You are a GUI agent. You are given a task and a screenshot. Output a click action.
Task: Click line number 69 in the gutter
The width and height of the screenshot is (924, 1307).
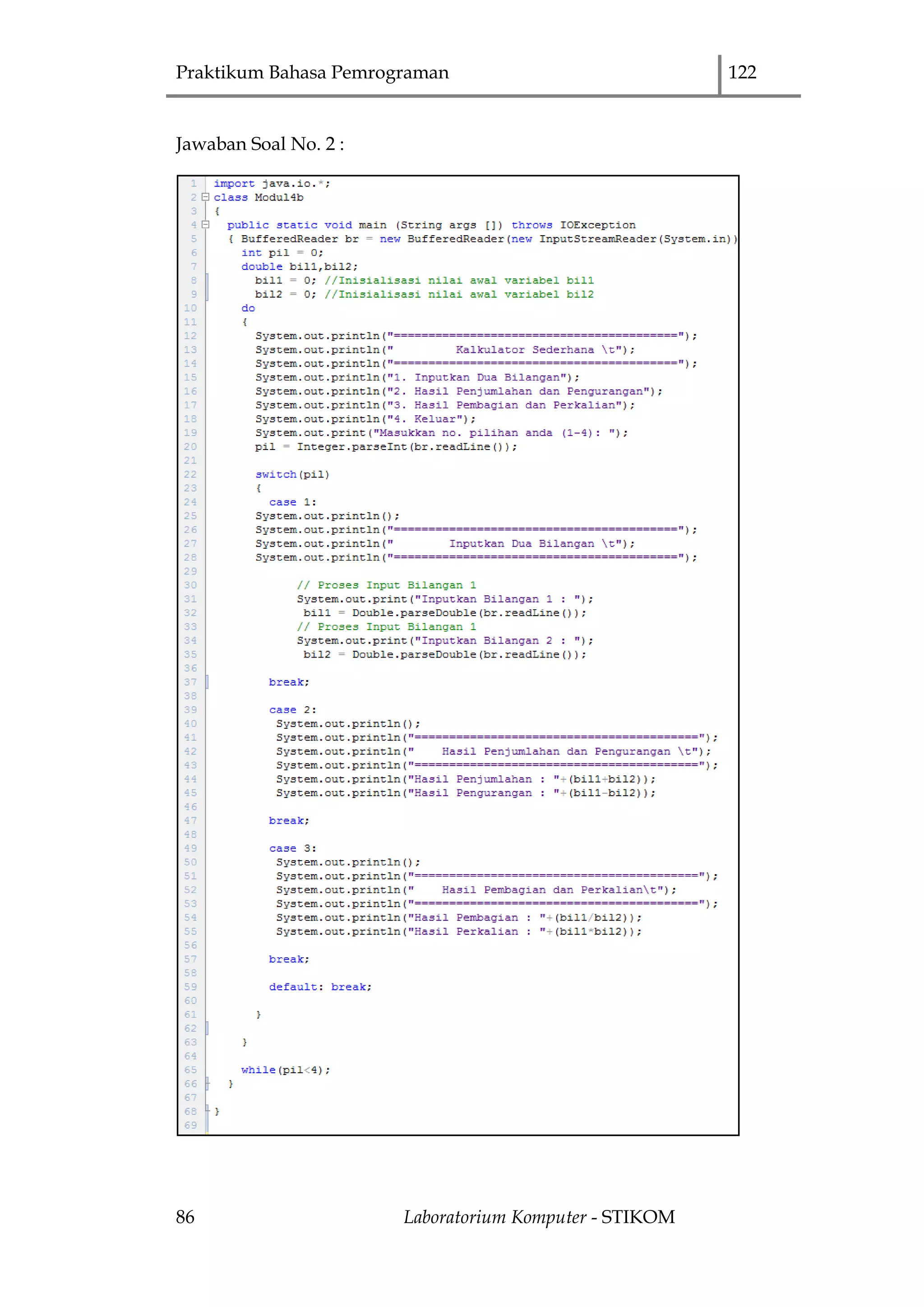[x=190, y=1126]
